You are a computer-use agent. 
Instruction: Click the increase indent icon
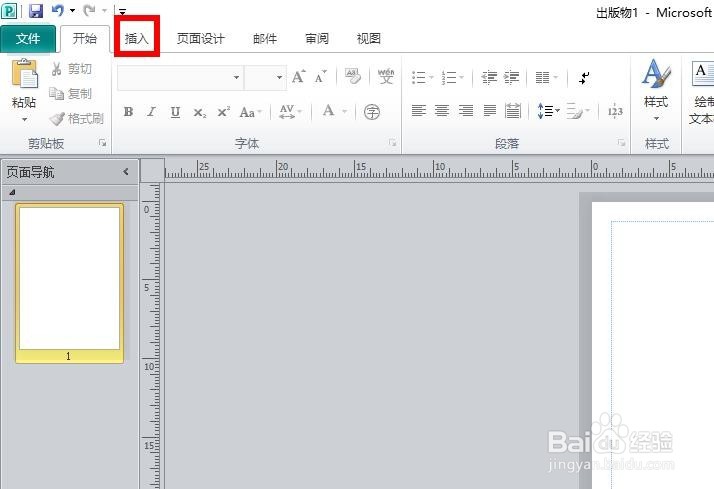tap(511, 77)
